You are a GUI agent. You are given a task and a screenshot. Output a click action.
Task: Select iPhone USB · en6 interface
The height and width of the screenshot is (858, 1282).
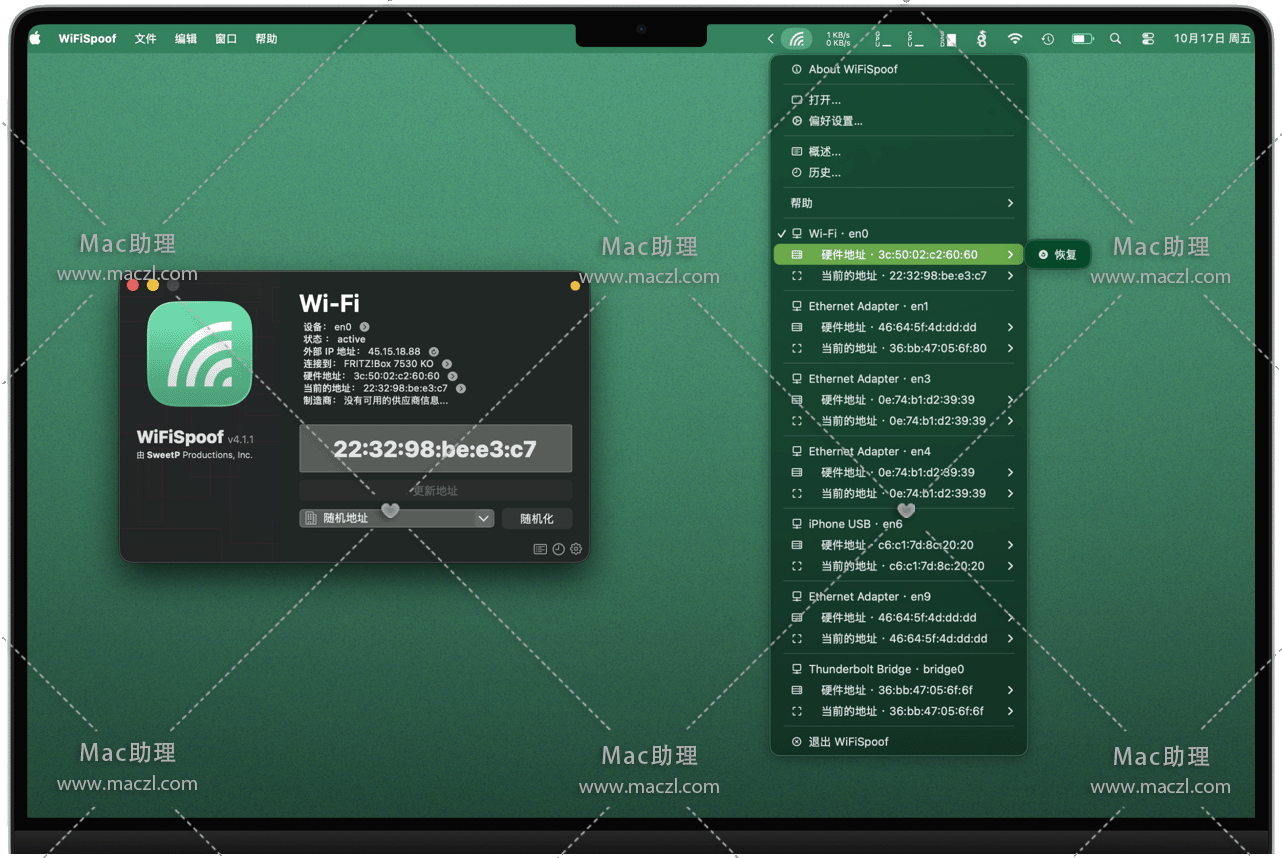[855, 524]
